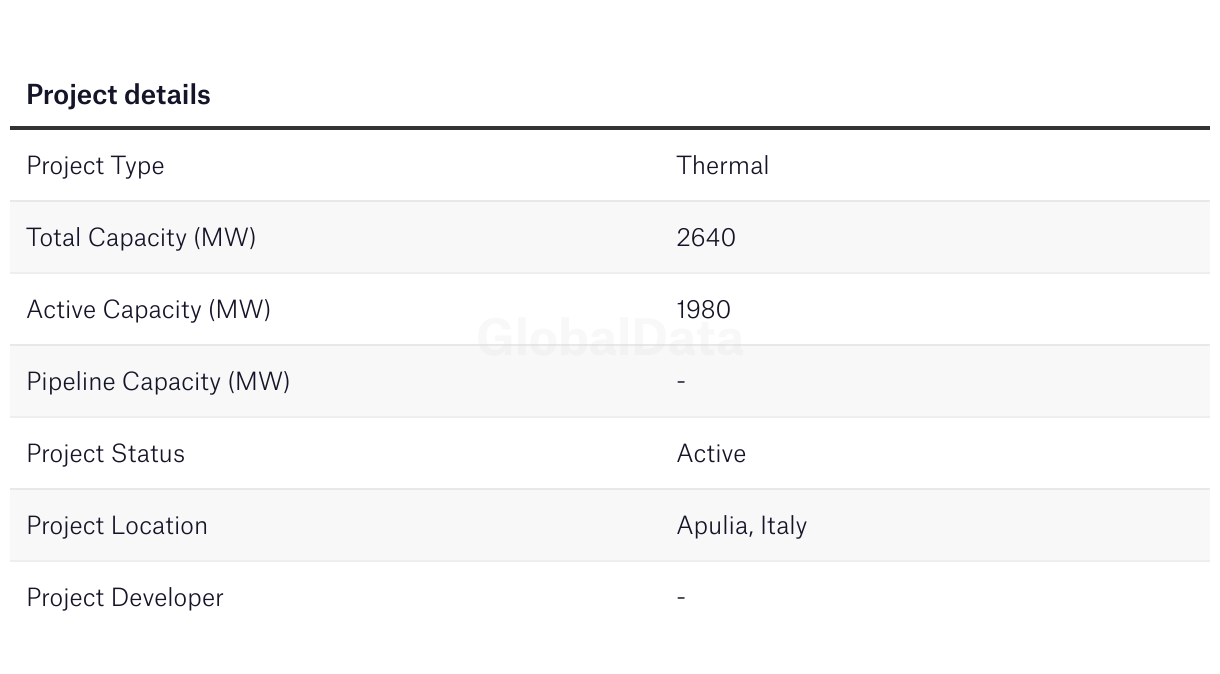
Task: Select the 'Project Type' row label
Action: (x=95, y=166)
